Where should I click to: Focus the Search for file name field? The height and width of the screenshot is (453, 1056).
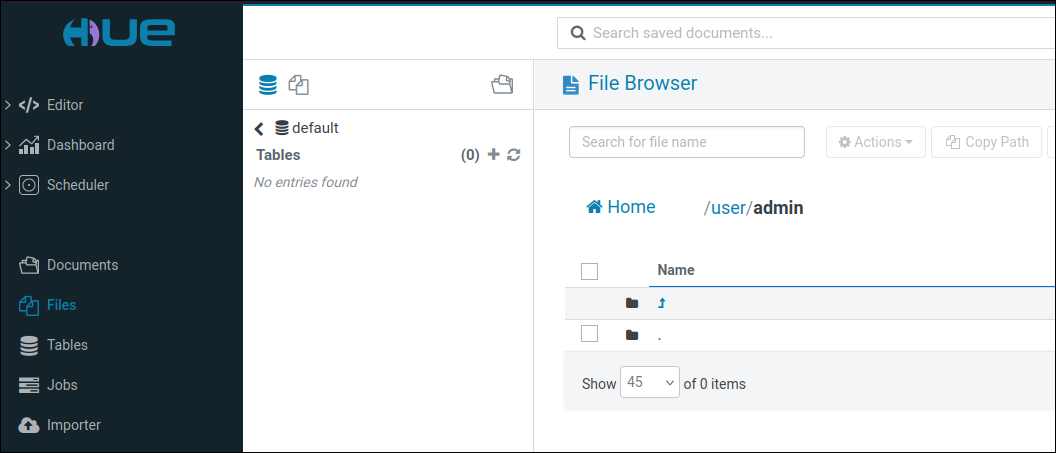(687, 142)
